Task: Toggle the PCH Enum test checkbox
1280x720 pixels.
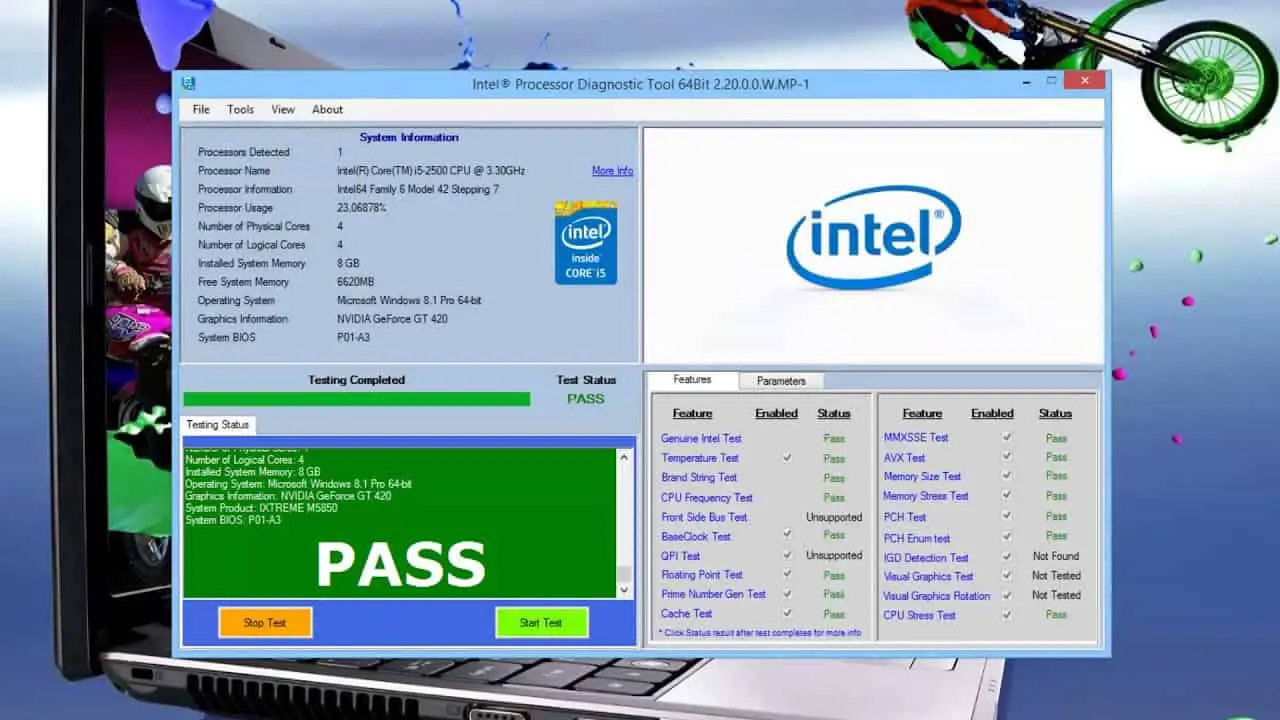Action: pos(1007,536)
